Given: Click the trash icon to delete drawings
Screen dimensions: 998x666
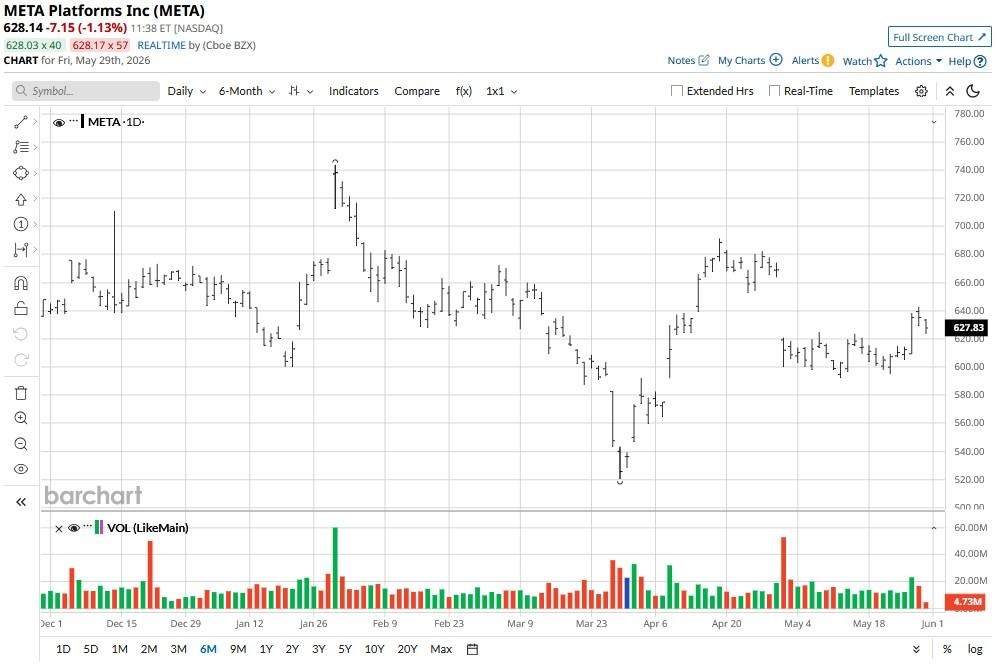Looking at the screenshot, I should (20, 393).
